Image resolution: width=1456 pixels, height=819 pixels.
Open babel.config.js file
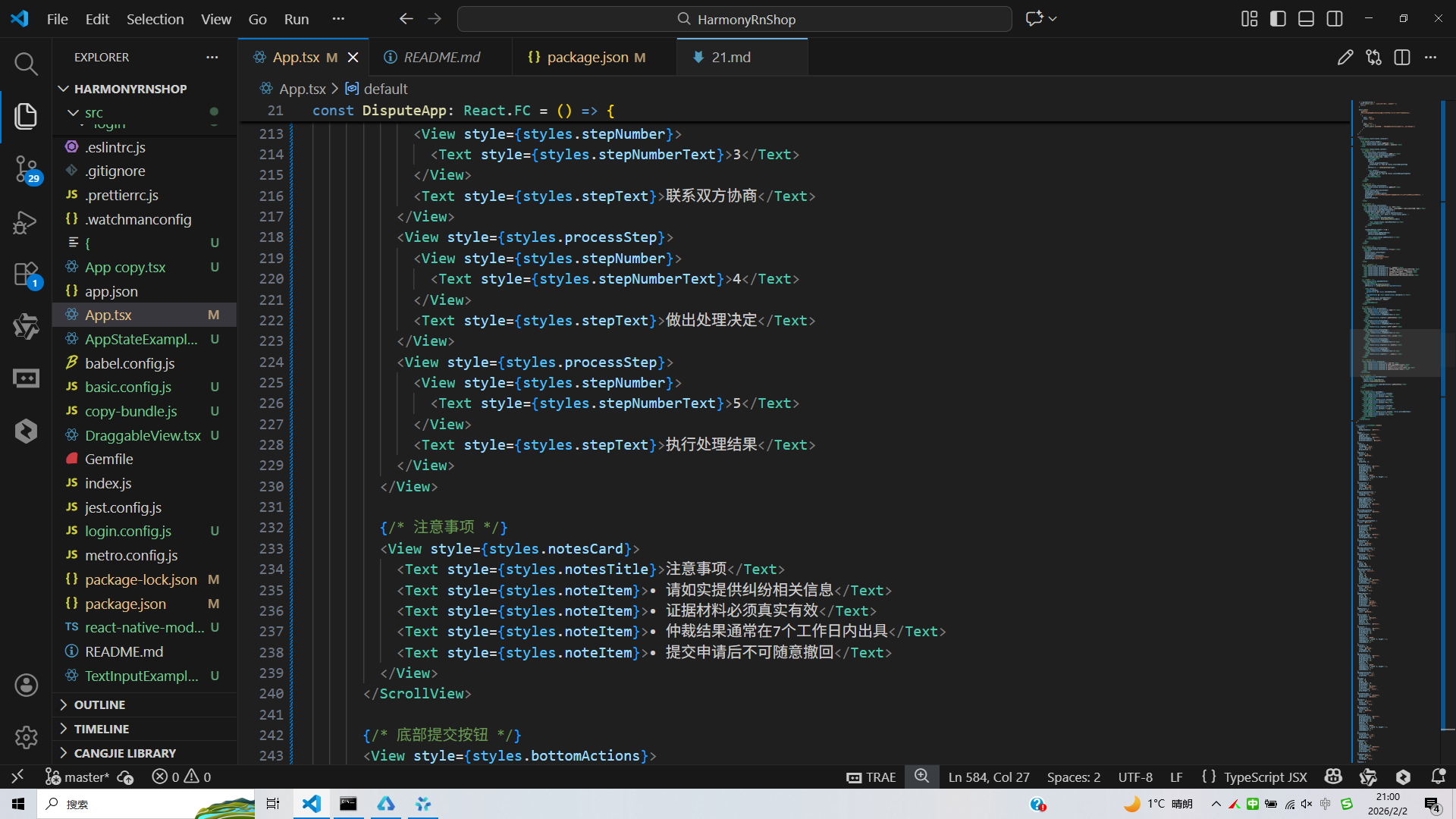(144, 363)
